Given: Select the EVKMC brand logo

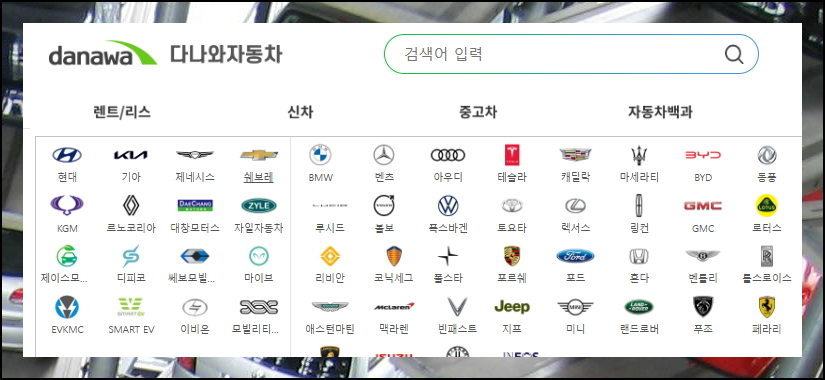Looking at the screenshot, I should (x=67, y=307).
